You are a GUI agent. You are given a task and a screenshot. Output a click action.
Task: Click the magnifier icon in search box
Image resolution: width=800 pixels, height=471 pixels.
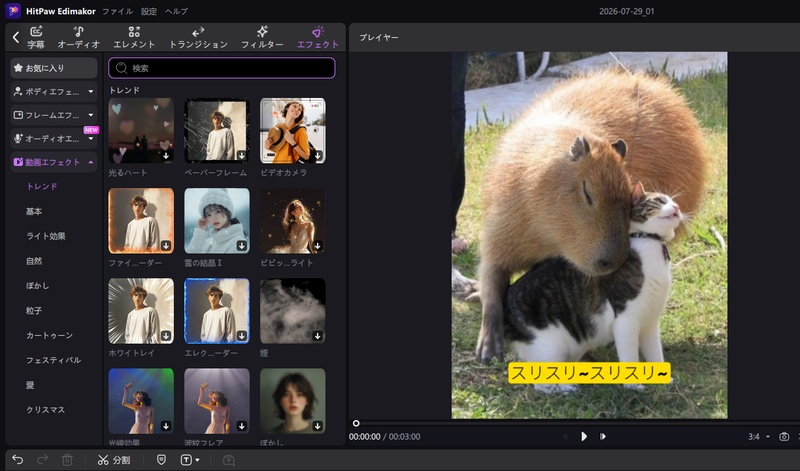(121, 68)
